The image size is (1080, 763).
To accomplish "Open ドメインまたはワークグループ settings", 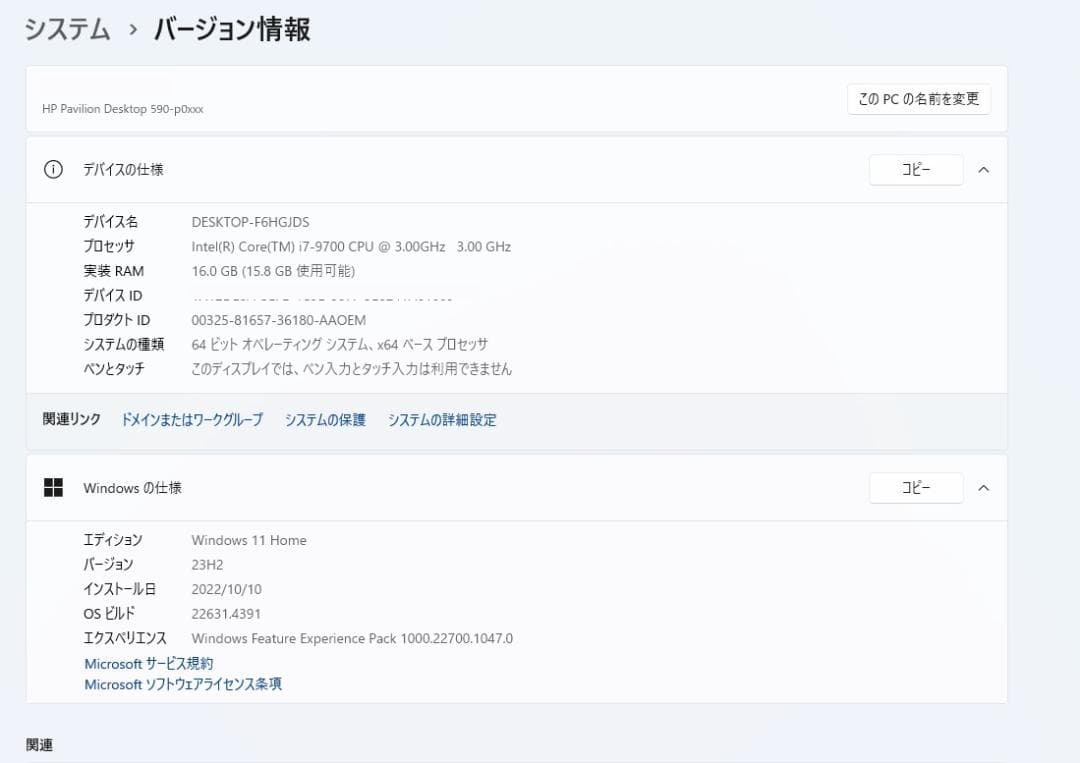I will 191,420.
